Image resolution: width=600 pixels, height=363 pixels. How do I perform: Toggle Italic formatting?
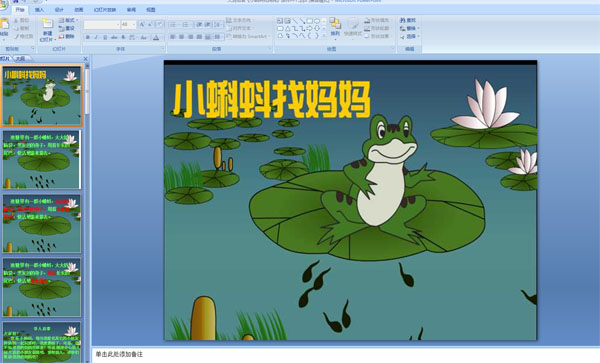(96, 37)
